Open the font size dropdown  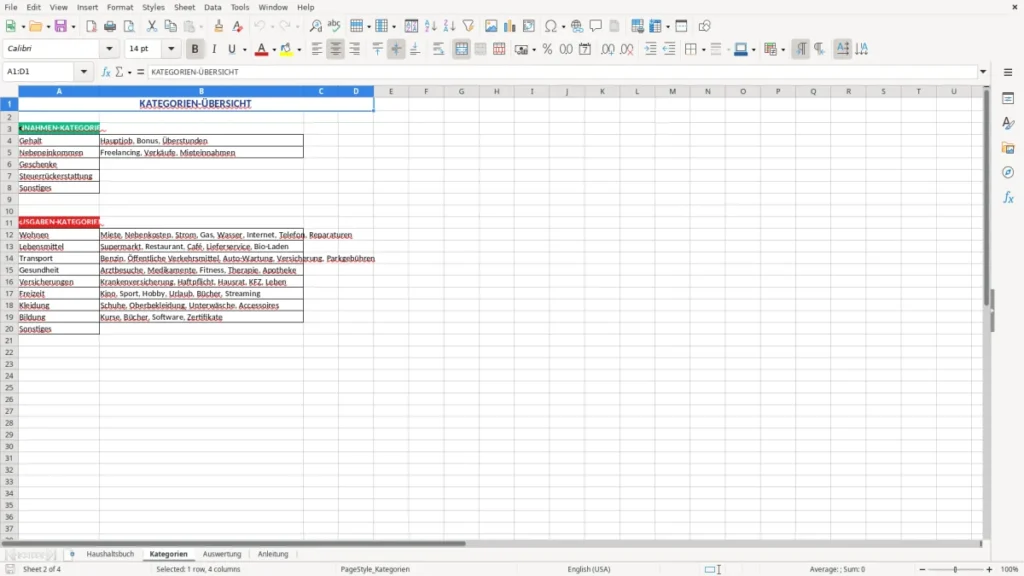171,49
